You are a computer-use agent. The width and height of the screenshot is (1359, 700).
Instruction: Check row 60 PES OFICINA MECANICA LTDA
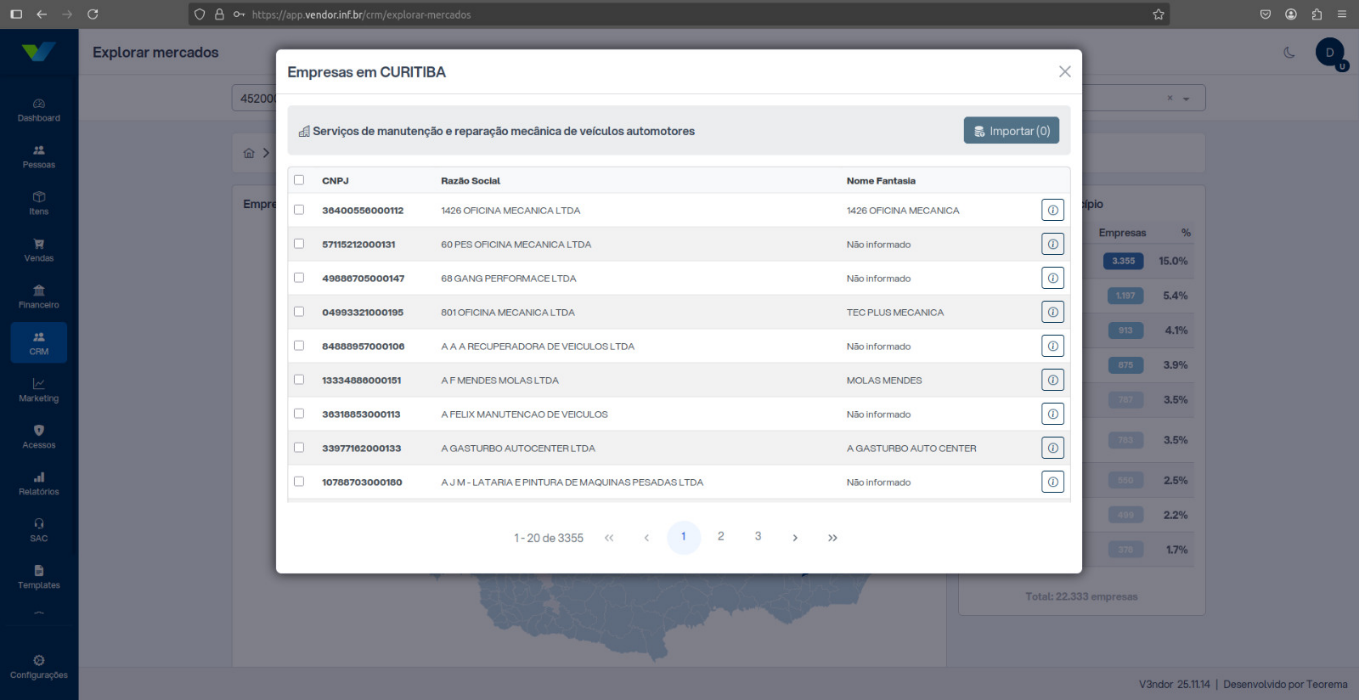click(x=299, y=244)
